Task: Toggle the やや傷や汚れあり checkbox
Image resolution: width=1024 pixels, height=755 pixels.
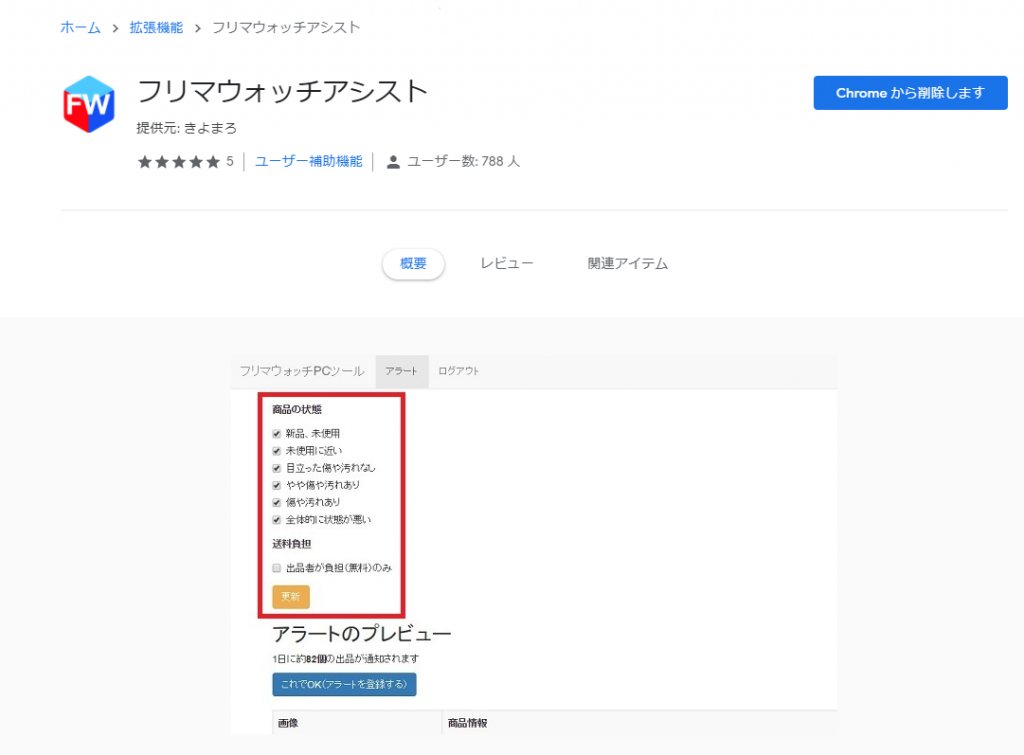Action: point(277,485)
